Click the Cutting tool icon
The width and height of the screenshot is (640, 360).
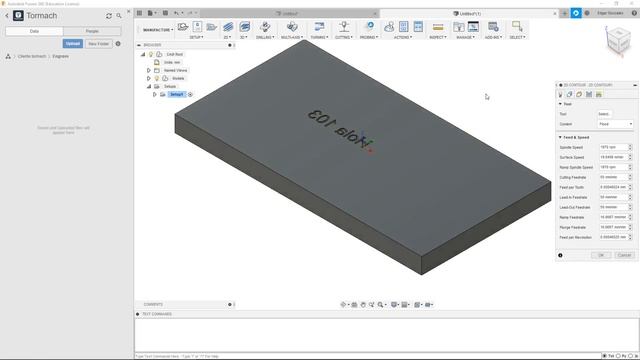pyautogui.click(x=344, y=27)
